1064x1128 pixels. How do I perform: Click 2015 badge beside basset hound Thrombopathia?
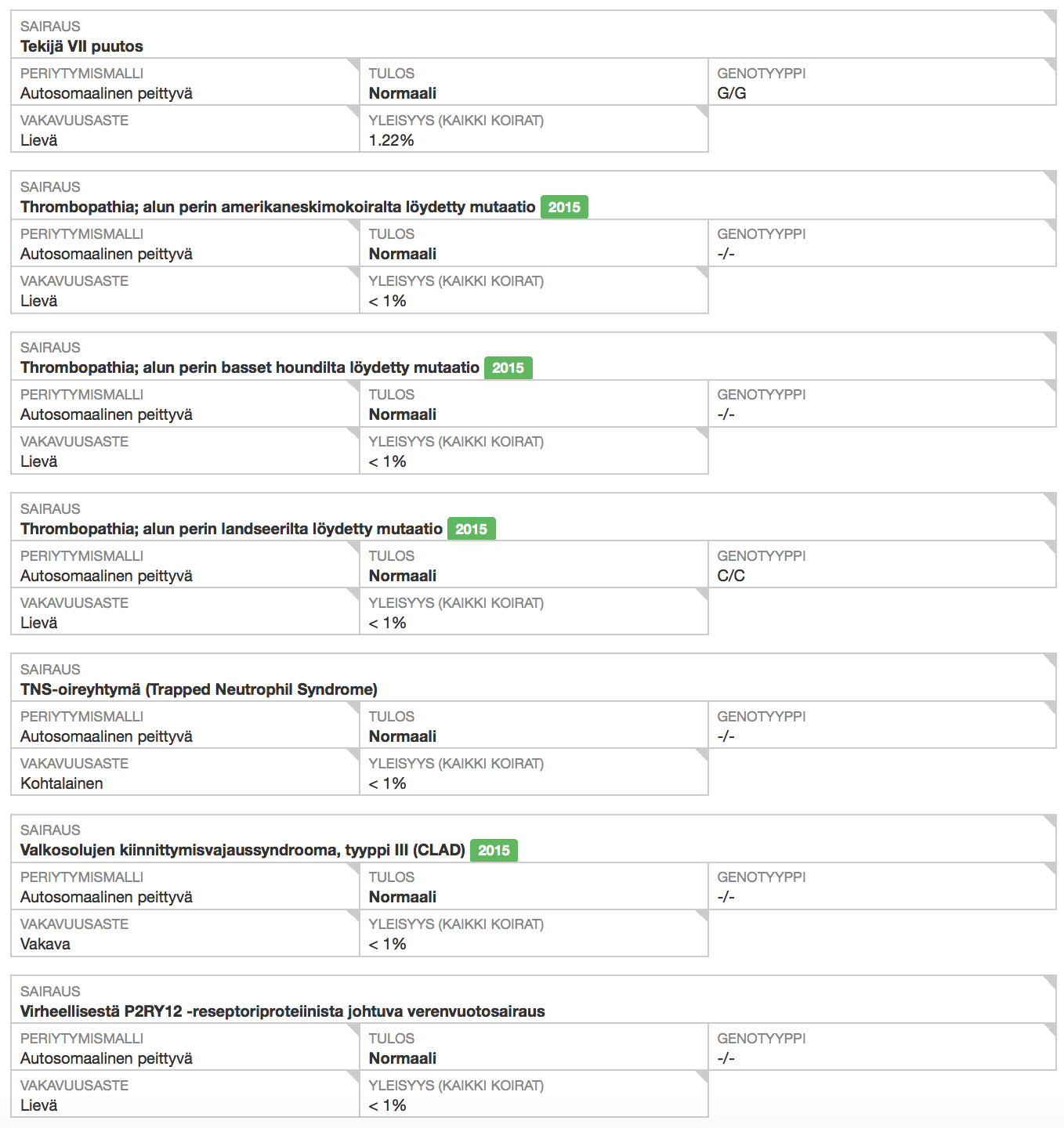508,368
